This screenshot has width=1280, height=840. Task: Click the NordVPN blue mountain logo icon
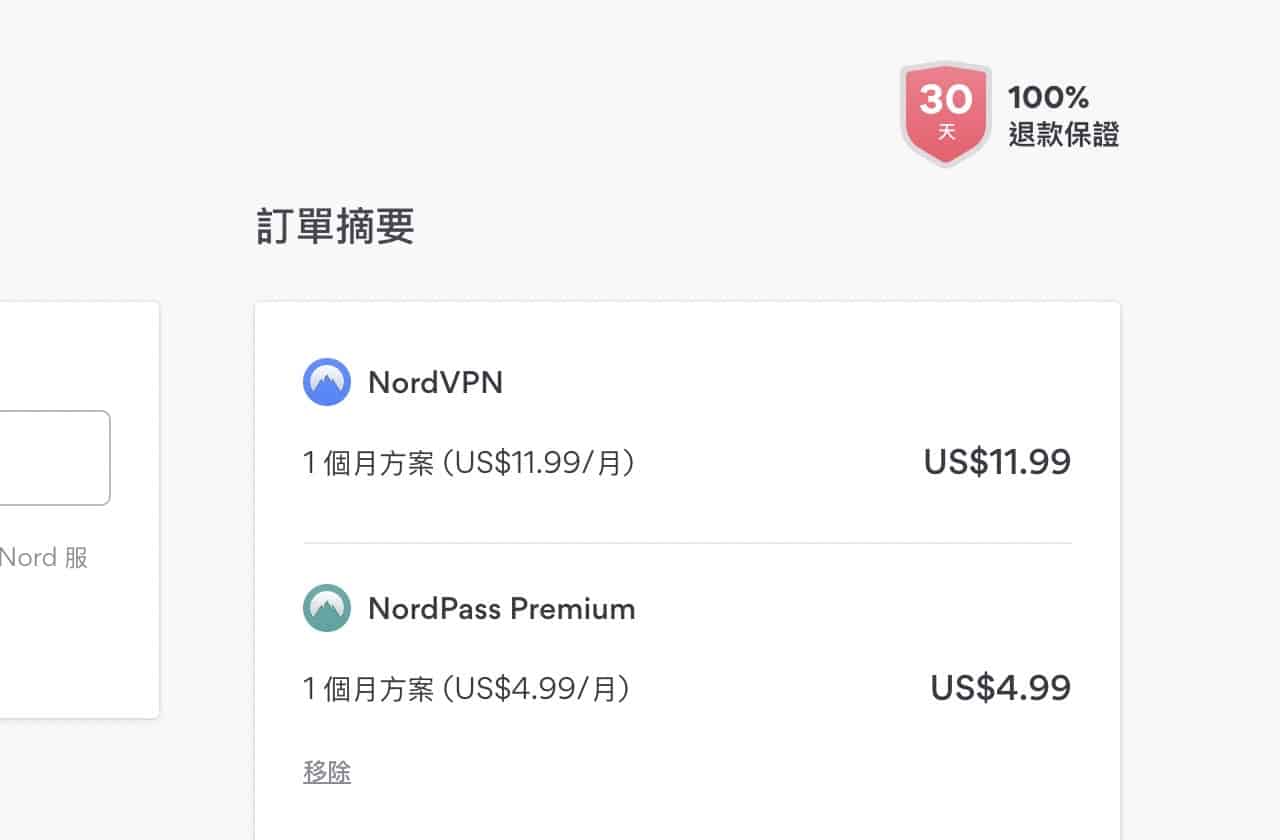327,382
